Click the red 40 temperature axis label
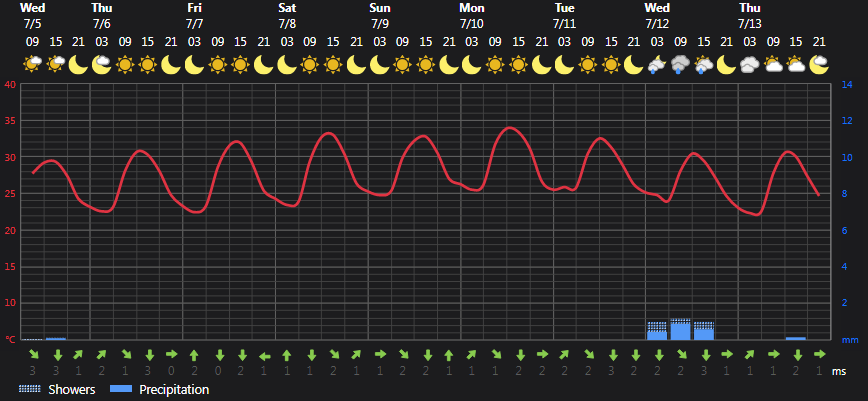Screen dimensions: 868x401 click(x=11, y=85)
